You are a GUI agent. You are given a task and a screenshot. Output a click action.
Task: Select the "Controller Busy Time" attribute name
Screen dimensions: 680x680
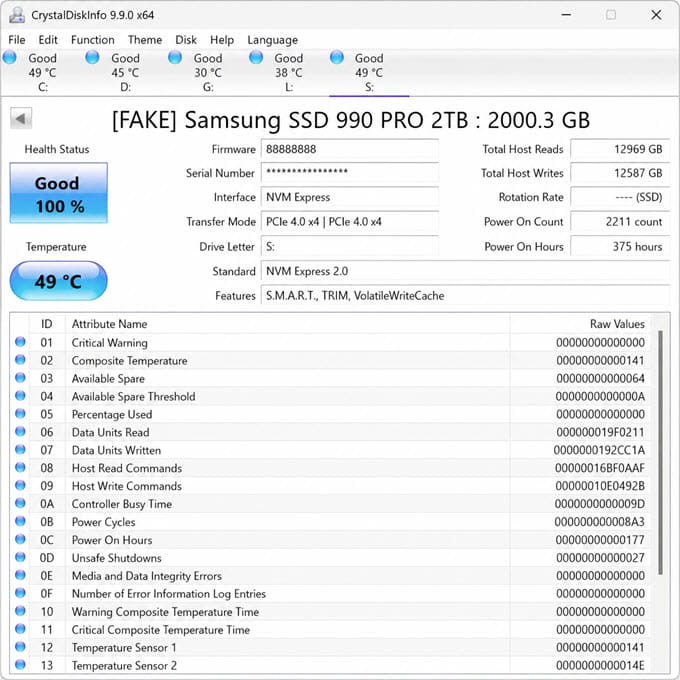121,504
